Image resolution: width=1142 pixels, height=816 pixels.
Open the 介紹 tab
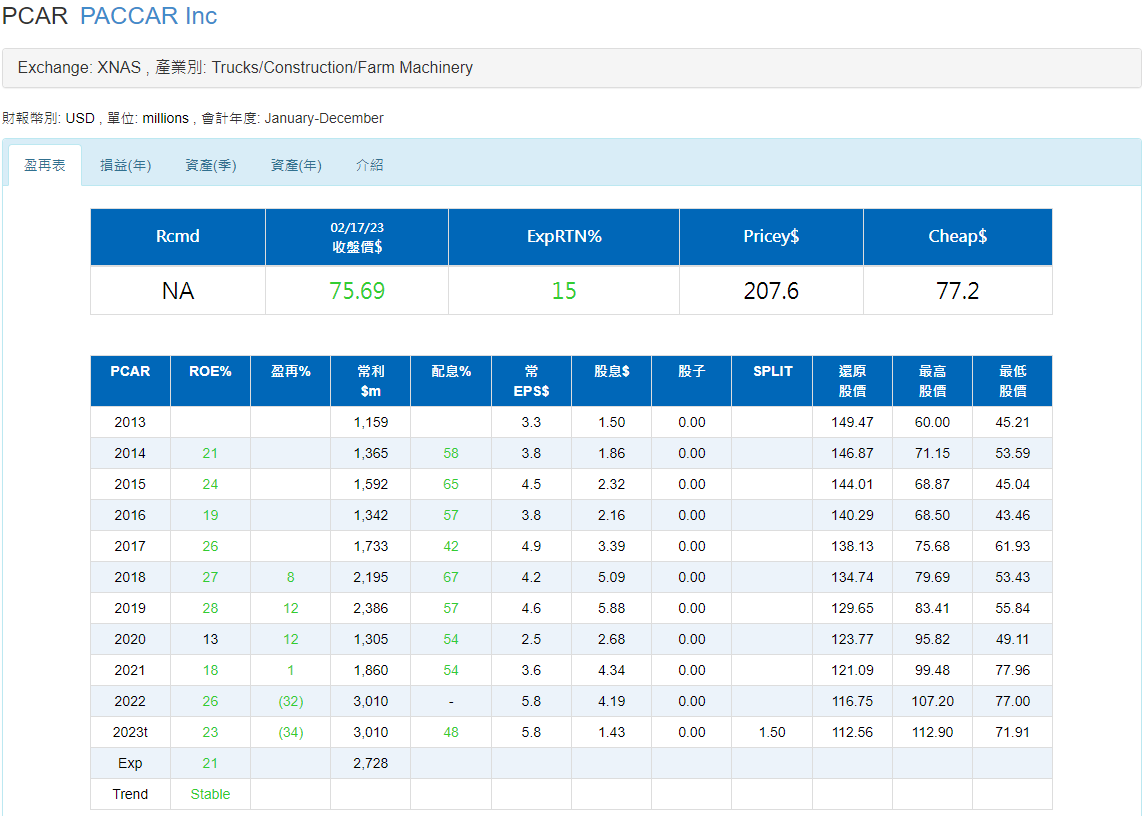click(x=369, y=165)
